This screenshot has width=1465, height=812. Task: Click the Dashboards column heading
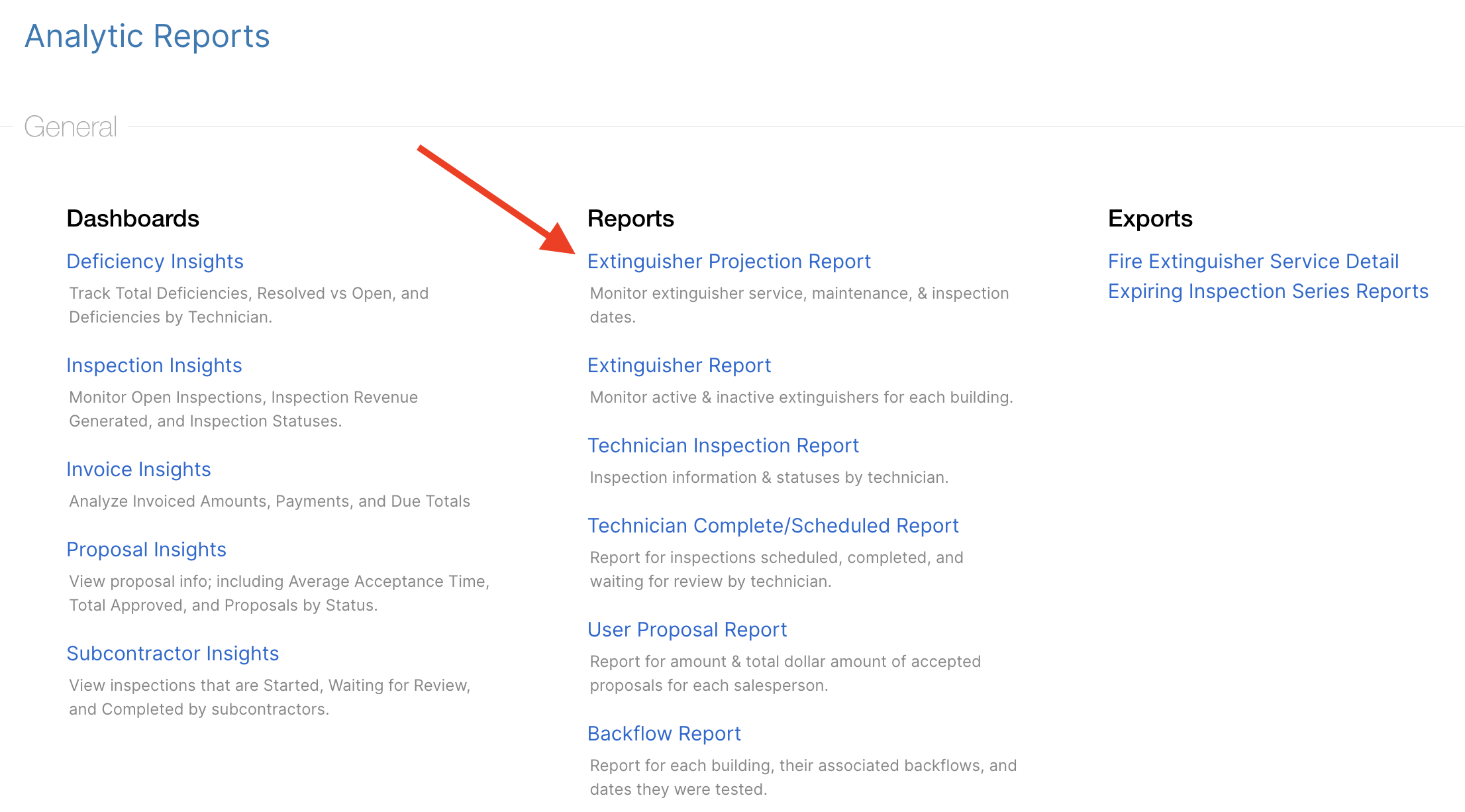(133, 219)
